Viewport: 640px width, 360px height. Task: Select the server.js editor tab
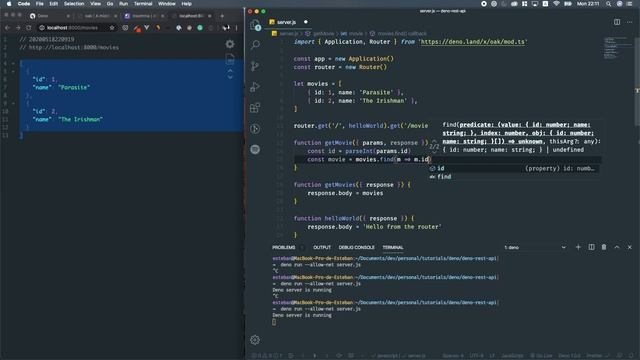coord(287,22)
